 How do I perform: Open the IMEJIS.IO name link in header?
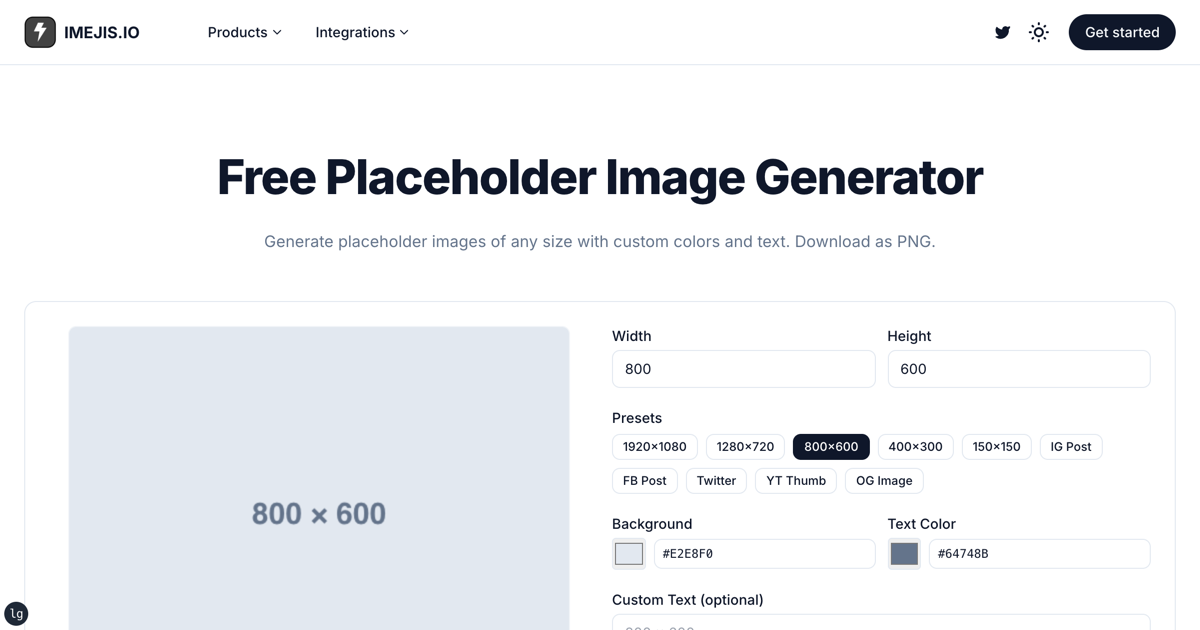pyautogui.click(x=103, y=31)
